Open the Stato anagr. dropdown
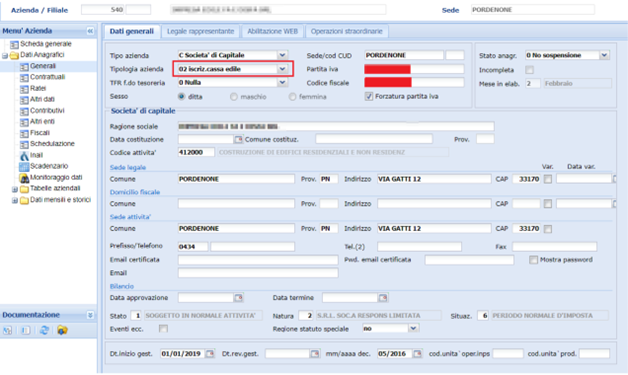The height and width of the screenshot is (375, 628). pos(604,55)
